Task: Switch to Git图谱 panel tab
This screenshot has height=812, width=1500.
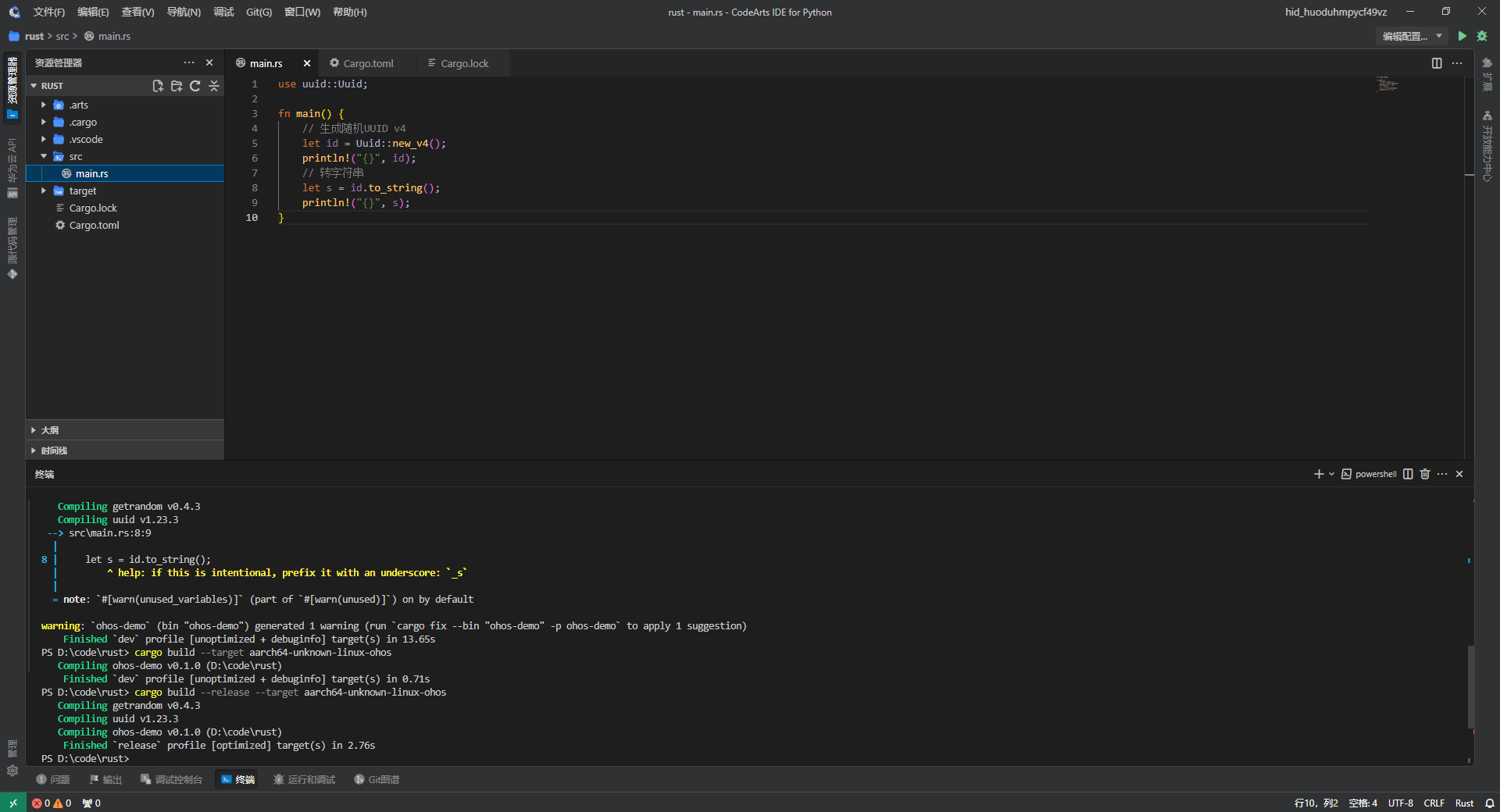Action: click(x=377, y=779)
